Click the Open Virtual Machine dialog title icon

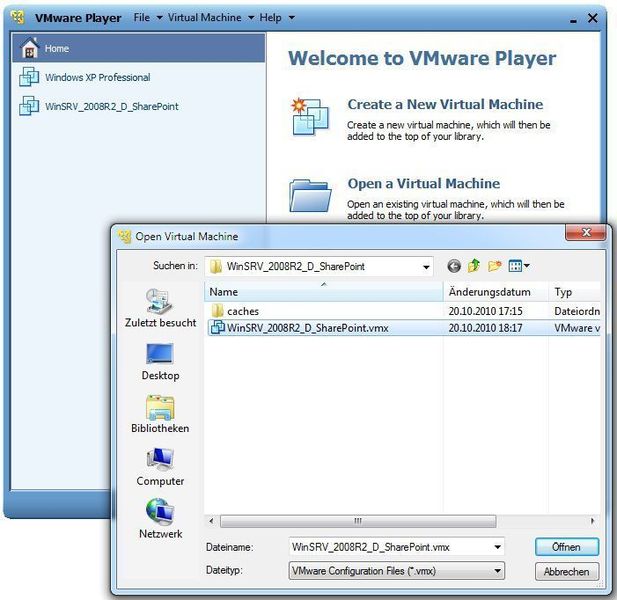point(124,236)
